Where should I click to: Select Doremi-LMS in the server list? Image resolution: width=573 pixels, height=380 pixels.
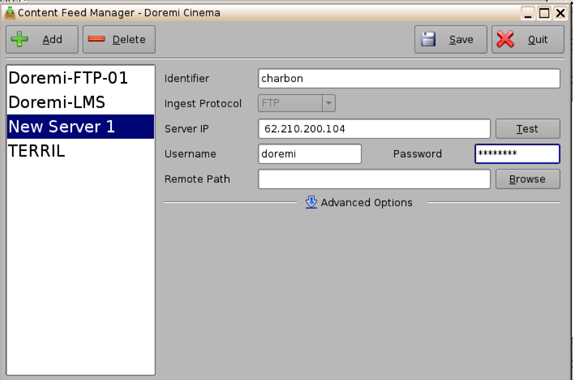tap(80, 102)
